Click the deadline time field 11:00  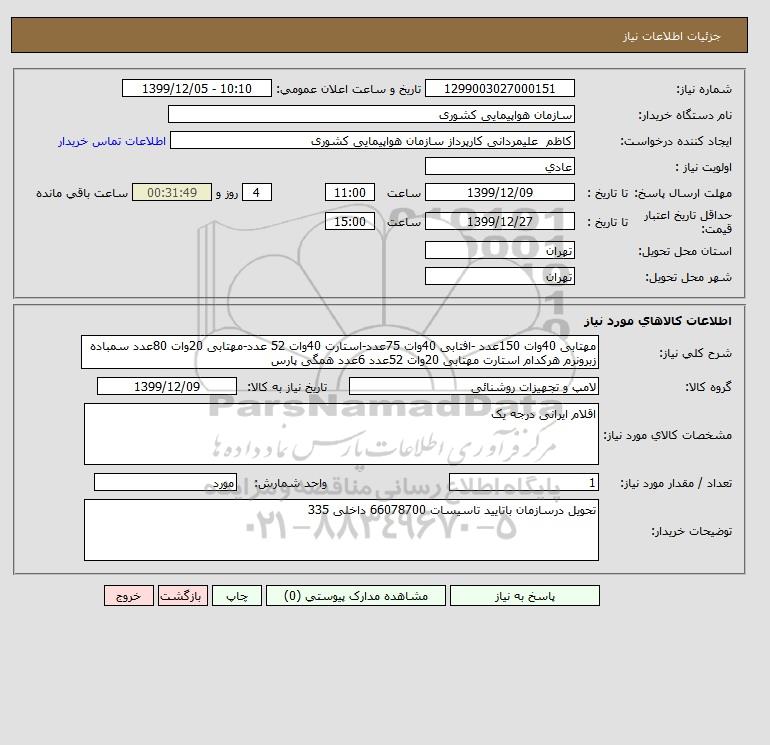[350, 193]
